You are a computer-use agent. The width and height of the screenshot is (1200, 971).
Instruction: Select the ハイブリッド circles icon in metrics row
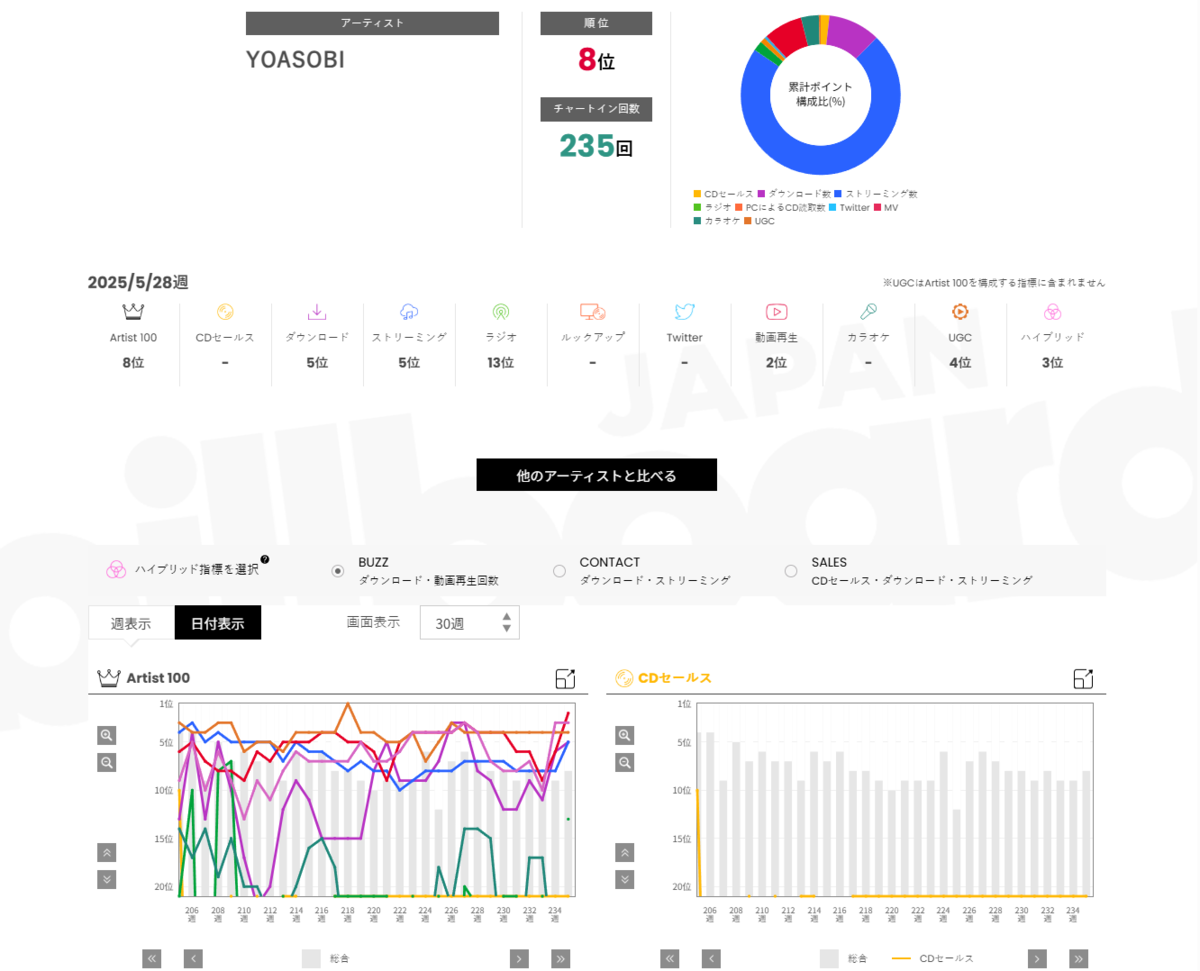1052,312
